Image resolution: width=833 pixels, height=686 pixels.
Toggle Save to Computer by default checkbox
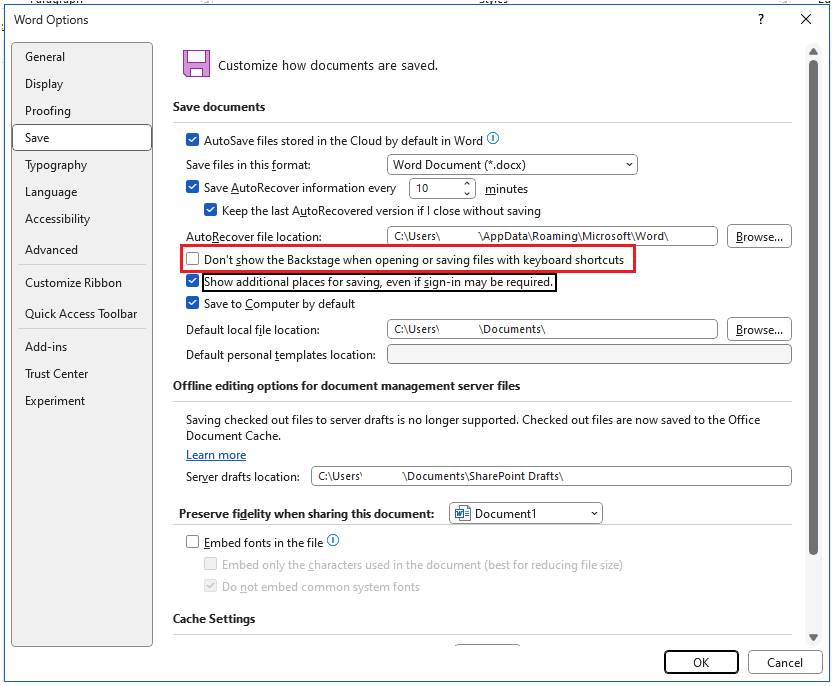(x=192, y=303)
